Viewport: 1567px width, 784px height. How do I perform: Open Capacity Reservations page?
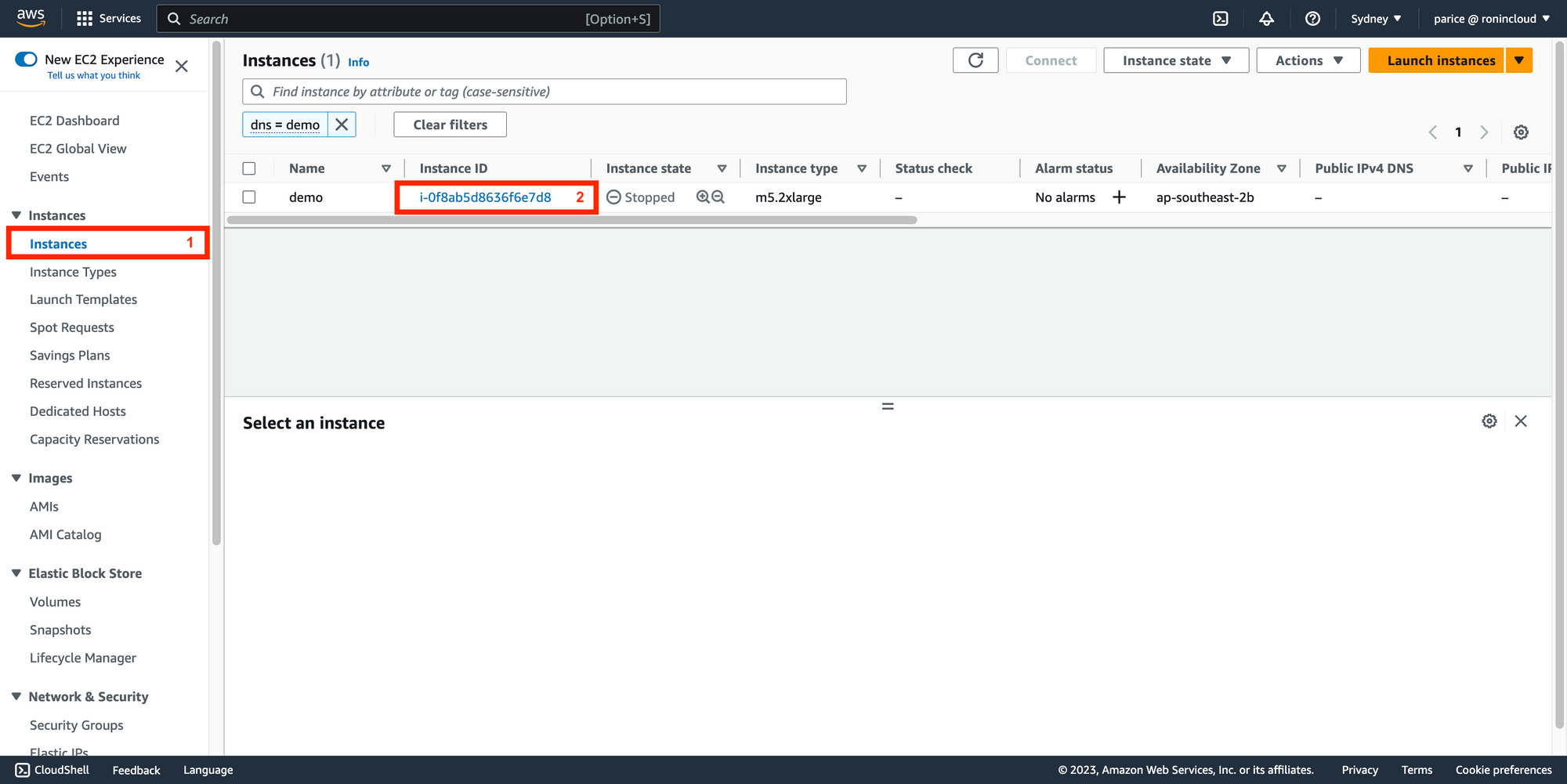pos(94,439)
